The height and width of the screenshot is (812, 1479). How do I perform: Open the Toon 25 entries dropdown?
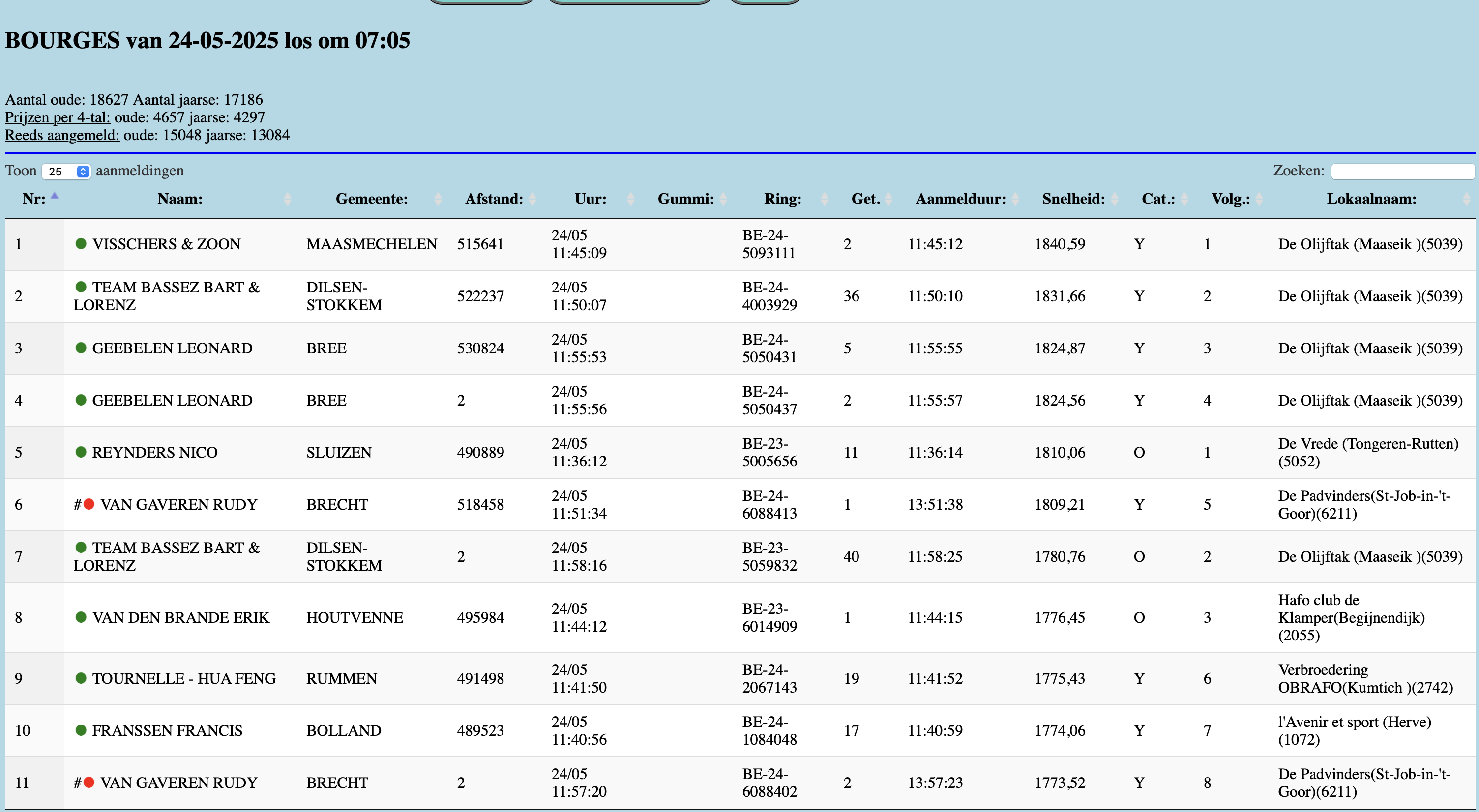point(66,172)
